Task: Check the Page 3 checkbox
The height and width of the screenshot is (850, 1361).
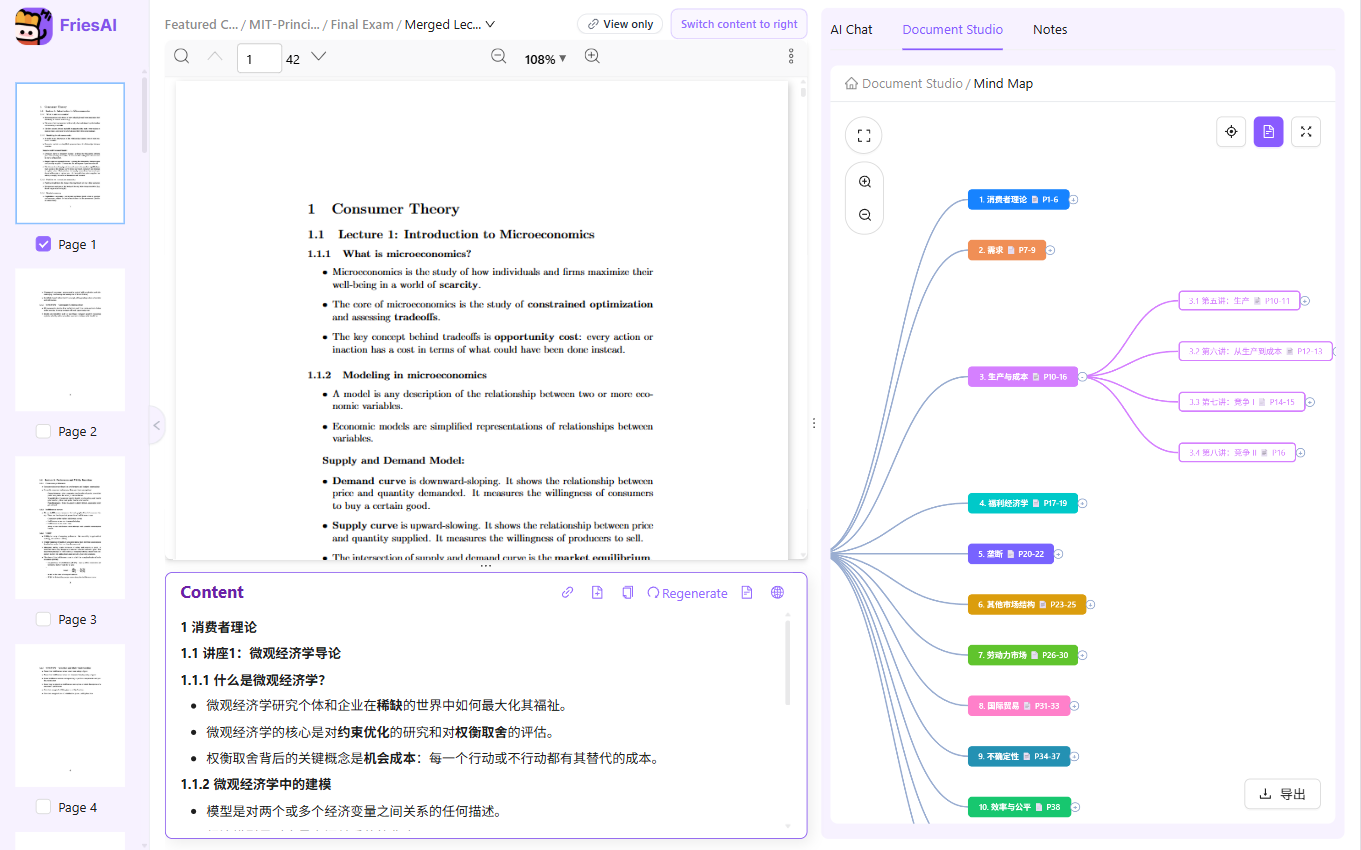Action: [43, 620]
